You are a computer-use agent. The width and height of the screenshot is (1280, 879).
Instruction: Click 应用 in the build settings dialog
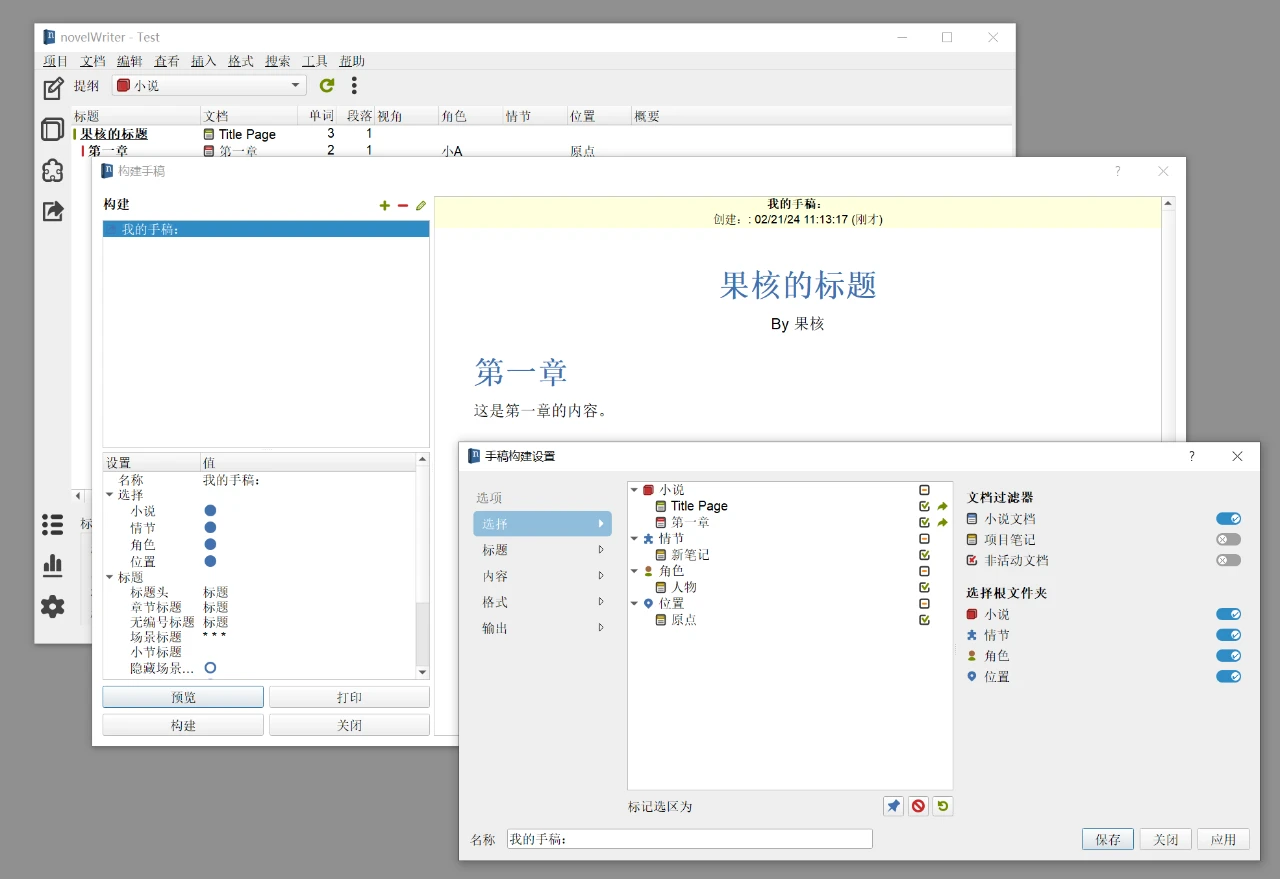point(1224,839)
